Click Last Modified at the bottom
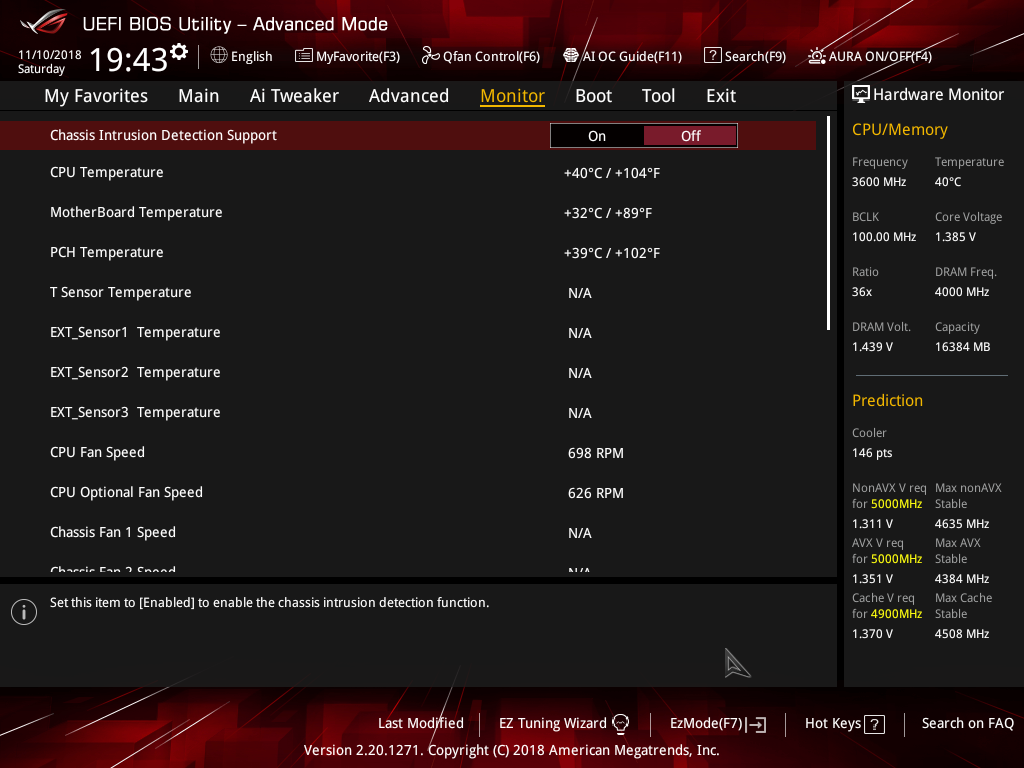The width and height of the screenshot is (1024, 768). click(x=420, y=722)
